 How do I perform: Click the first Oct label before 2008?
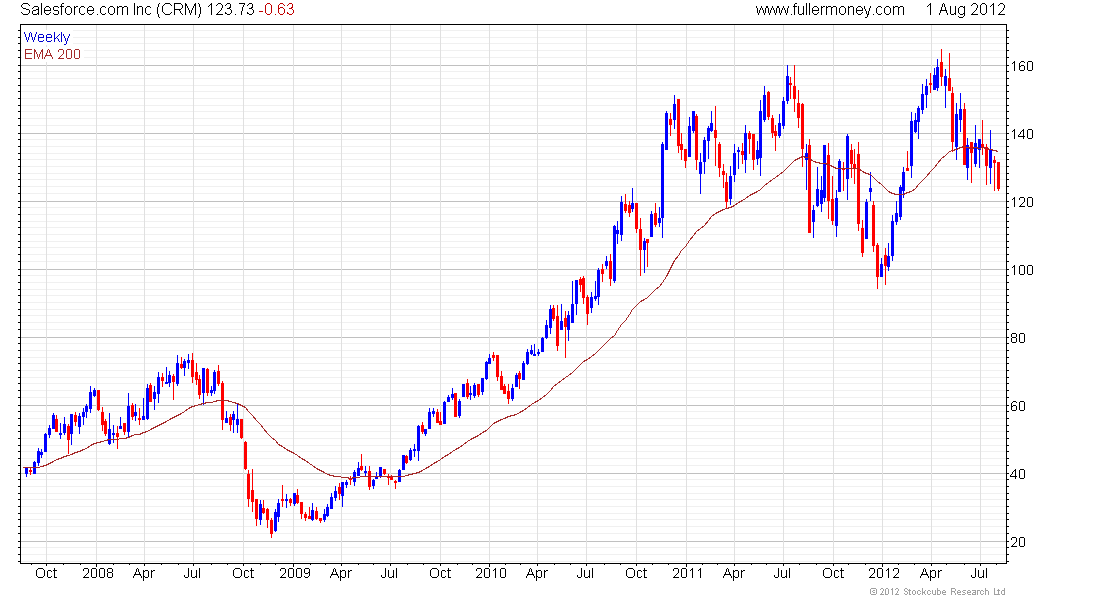coord(46,573)
